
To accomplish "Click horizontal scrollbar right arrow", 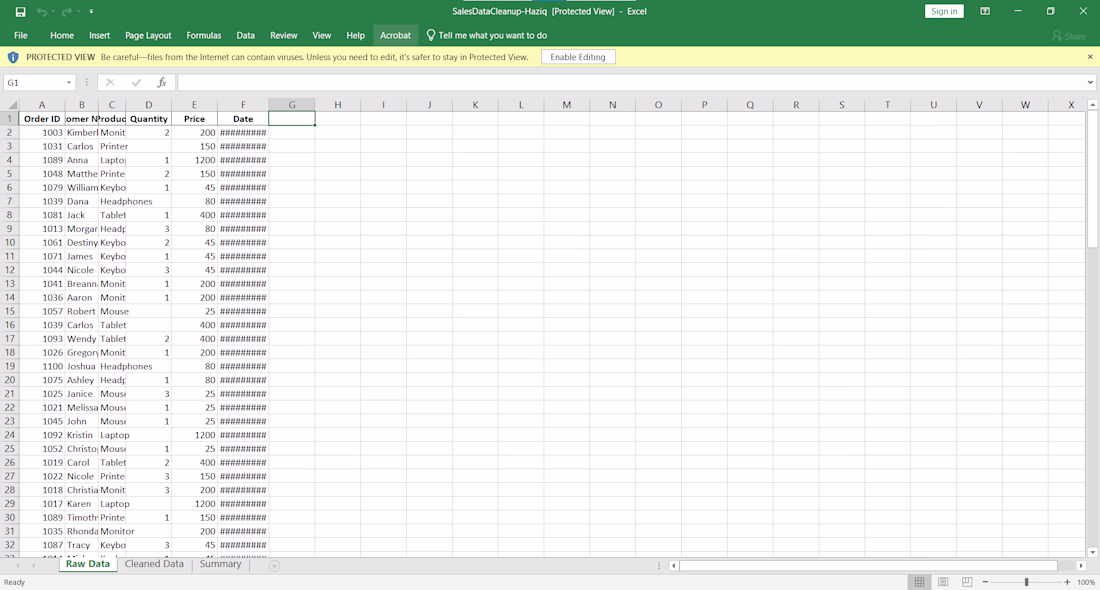I will click(1081, 565).
